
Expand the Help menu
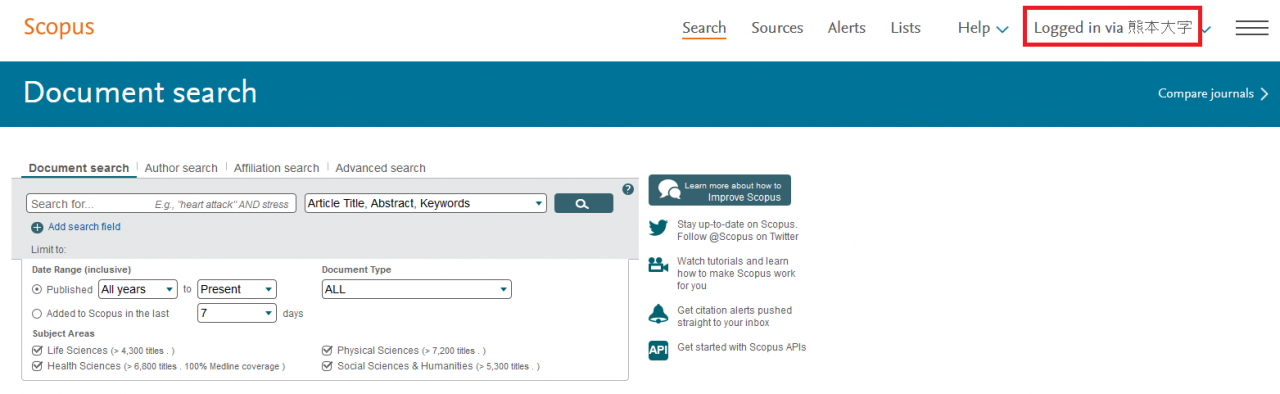click(x=983, y=28)
